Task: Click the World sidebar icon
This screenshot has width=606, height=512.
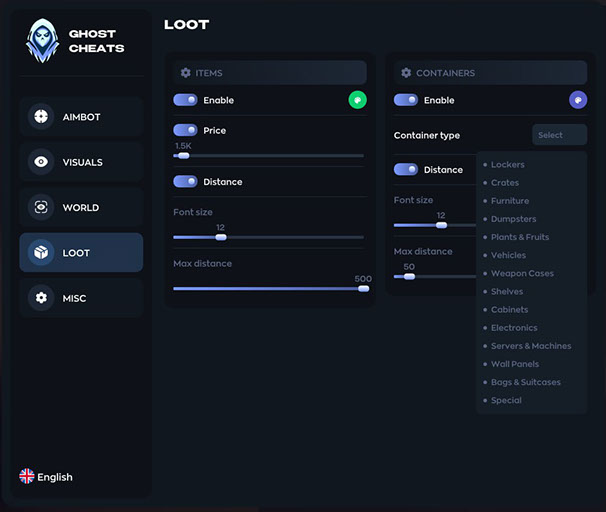Action: click(x=41, y=208)
